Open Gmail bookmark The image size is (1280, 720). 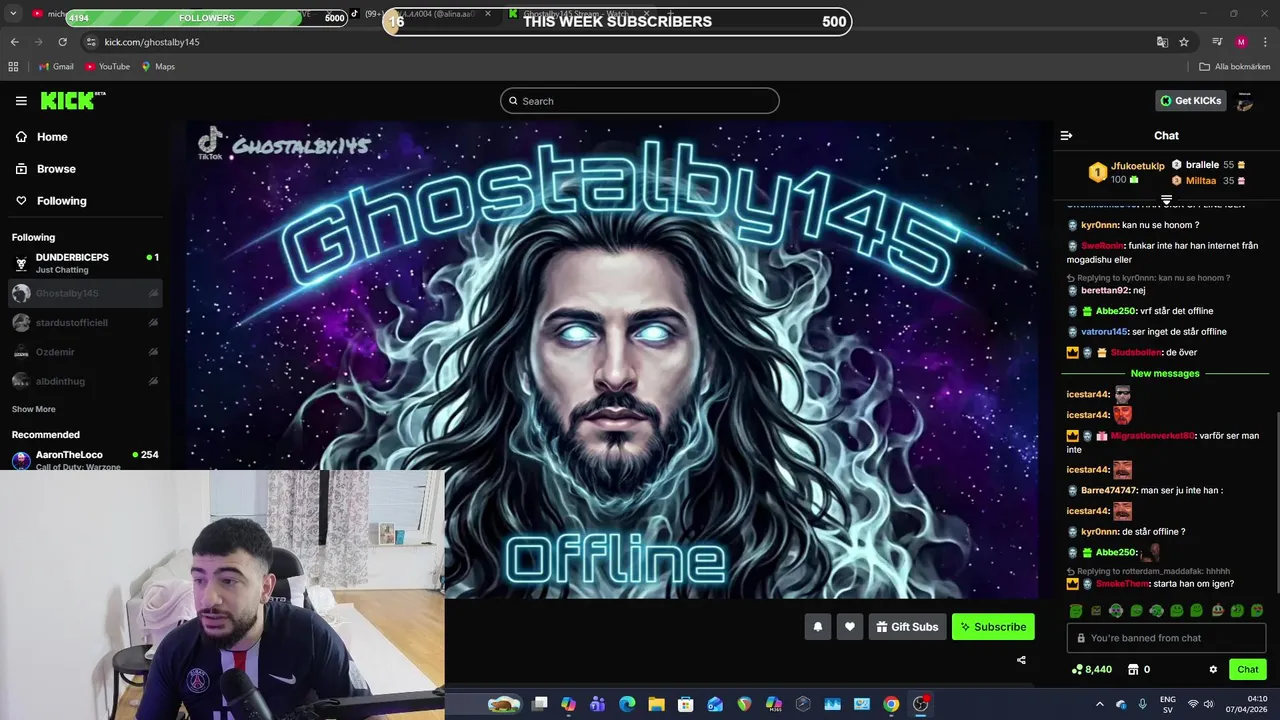coord(56,67)
